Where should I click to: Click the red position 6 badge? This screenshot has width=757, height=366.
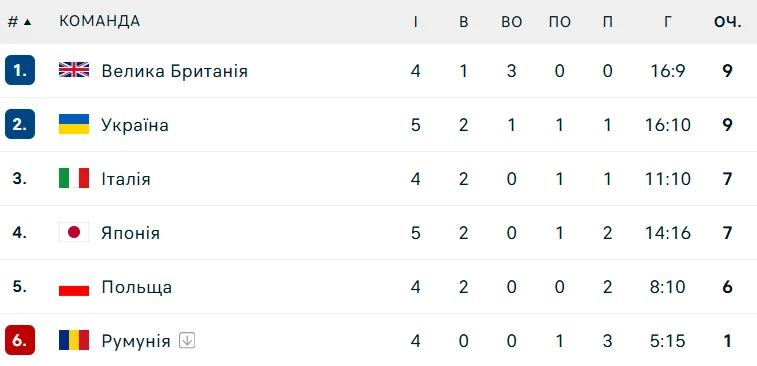click(x=20, y=340)
